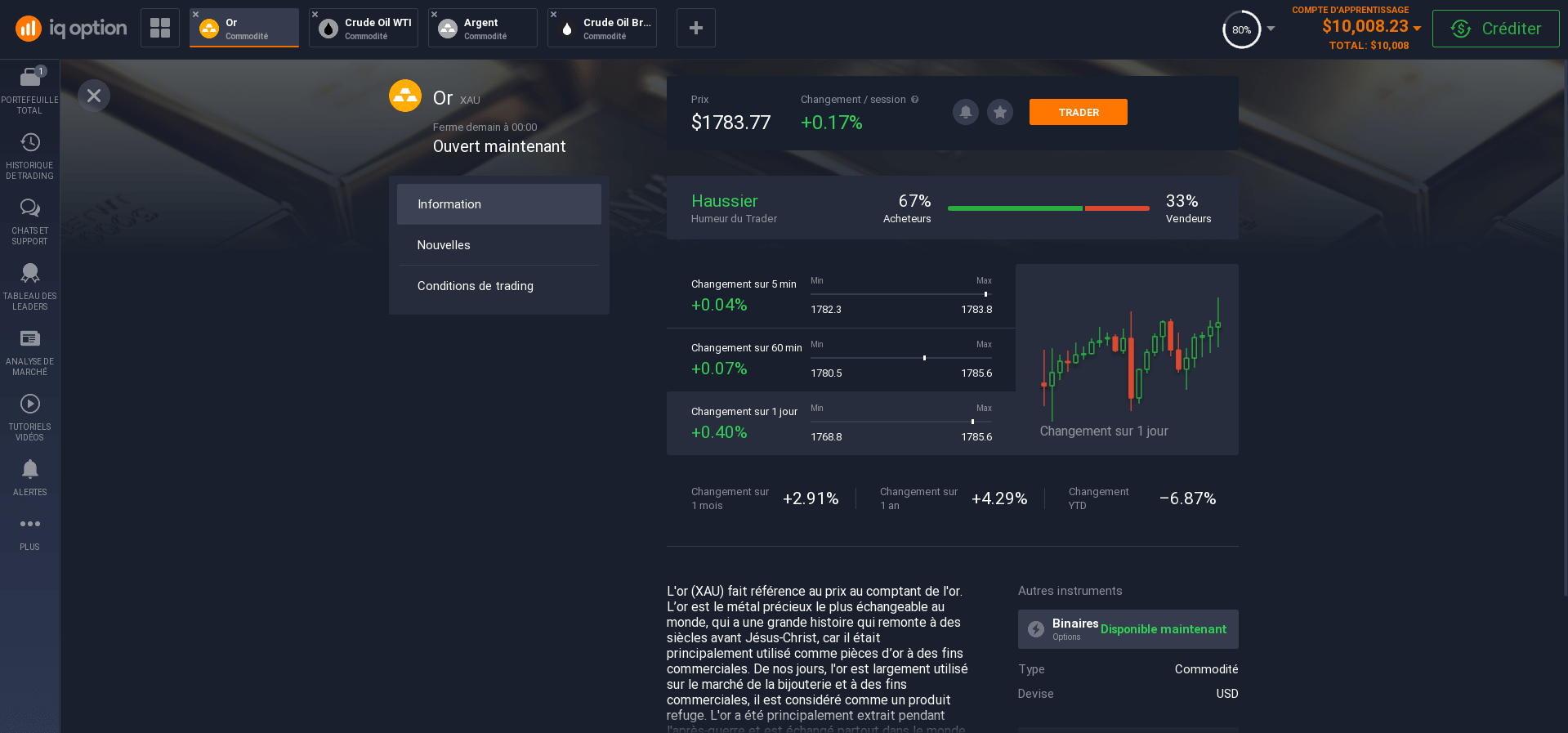This screenshot has height=733, width=1568.
Task: Expand the 80% indicator dropdown arrow
Action: pos(1271,29)
